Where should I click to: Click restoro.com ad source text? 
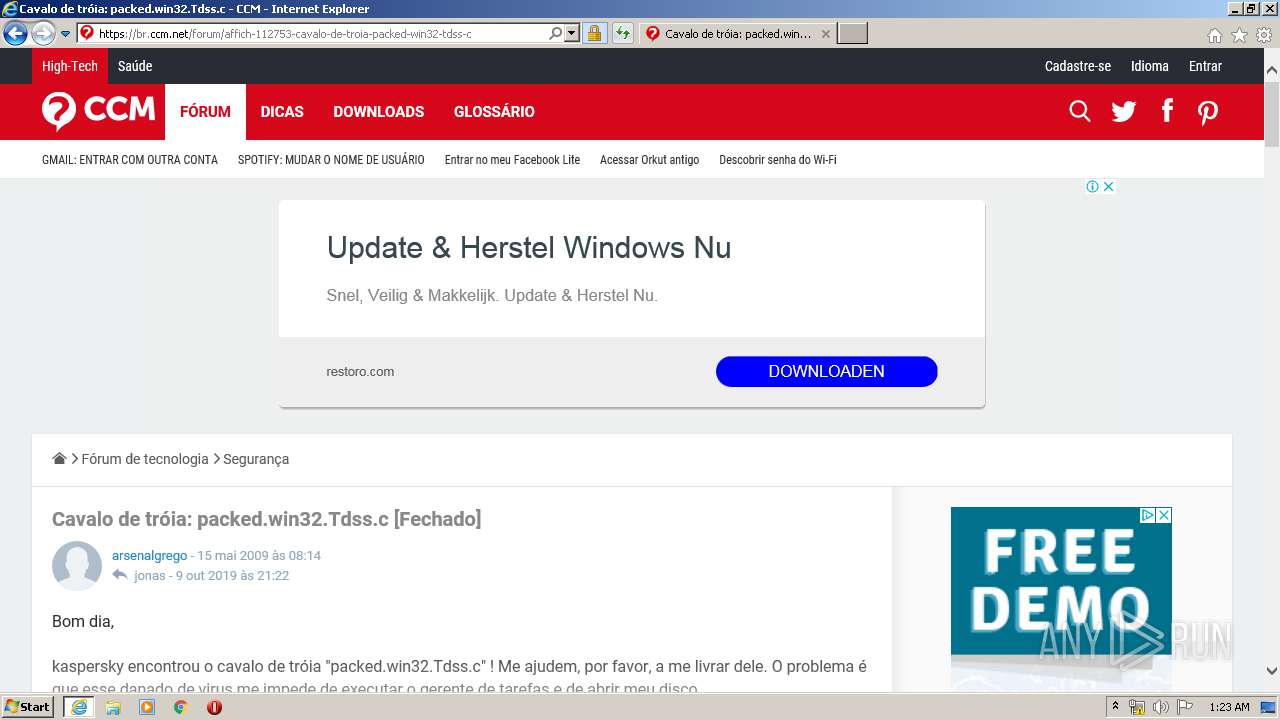360,372
